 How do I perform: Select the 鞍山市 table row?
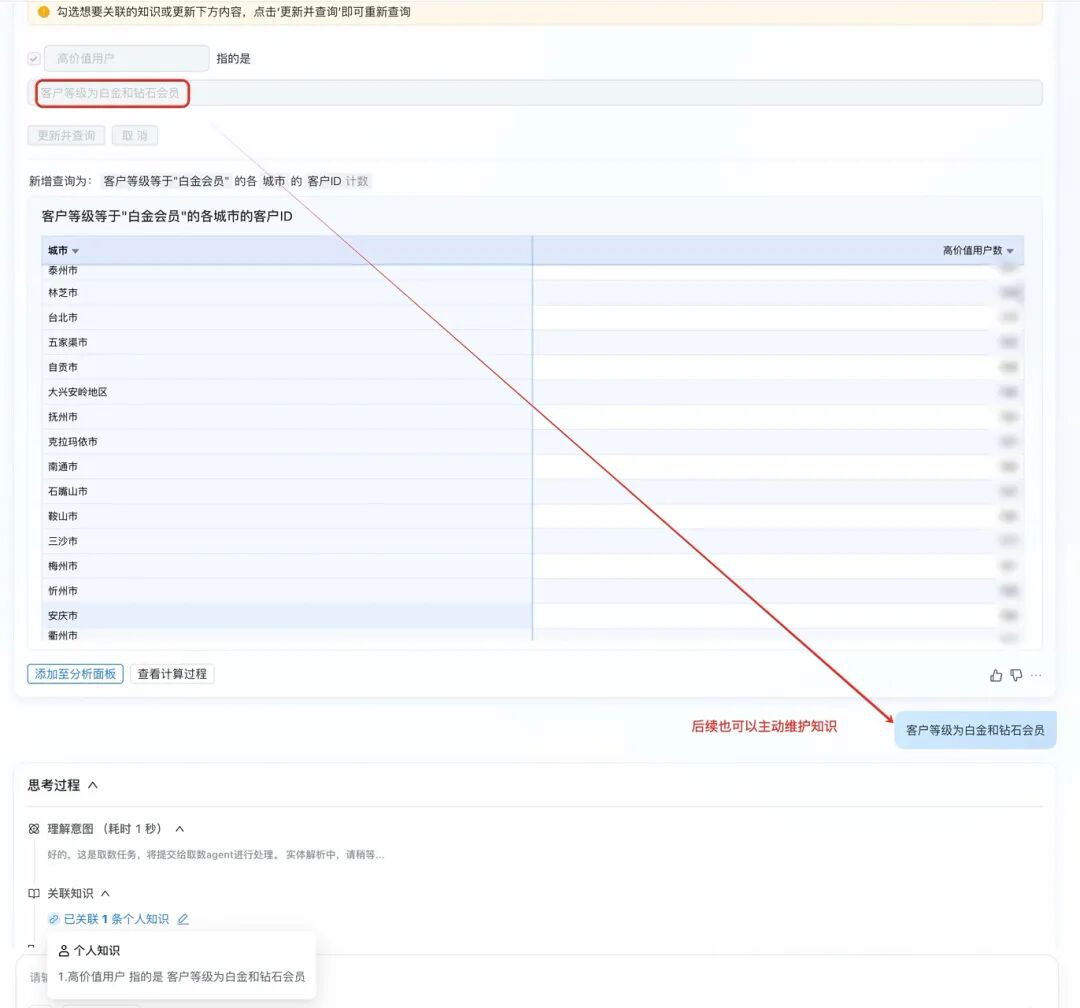532,516
